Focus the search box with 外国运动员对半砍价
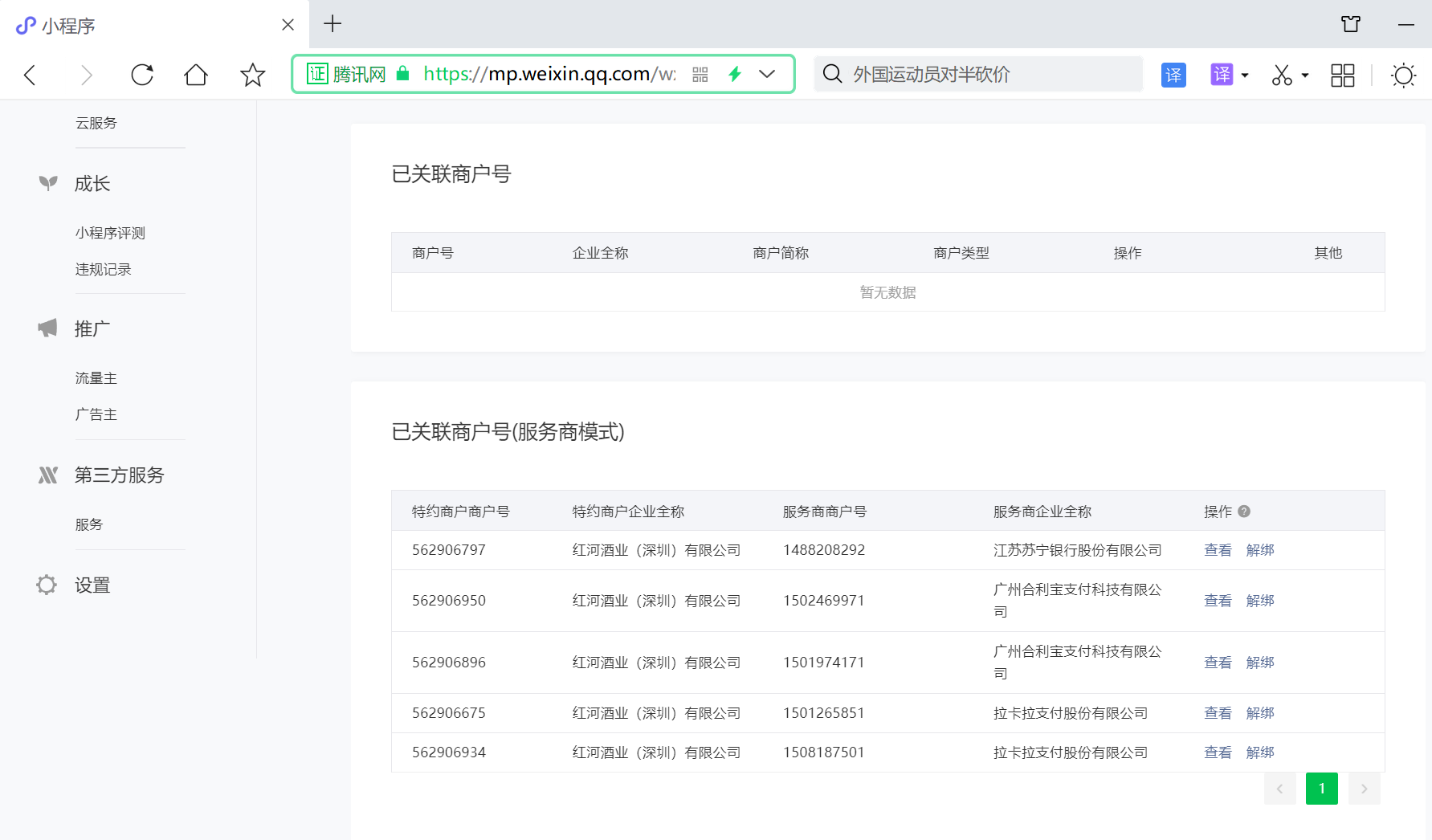The height and width of the screenshot is (840, 1432). coord(979,74)
